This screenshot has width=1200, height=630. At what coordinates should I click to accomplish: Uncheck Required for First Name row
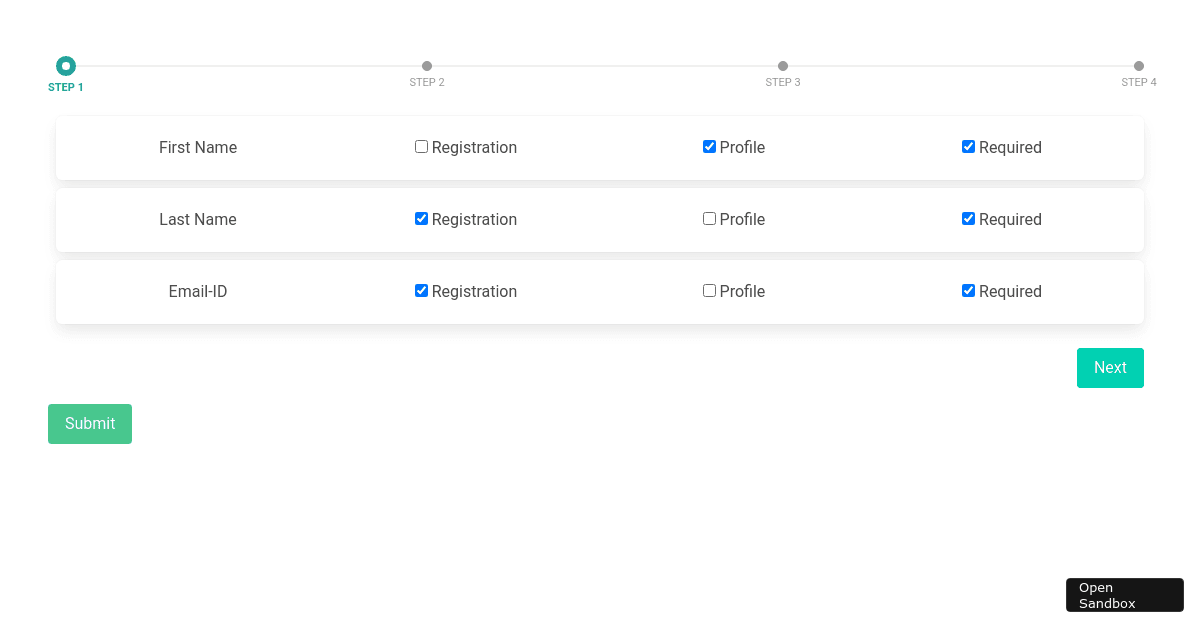point(968,146)
